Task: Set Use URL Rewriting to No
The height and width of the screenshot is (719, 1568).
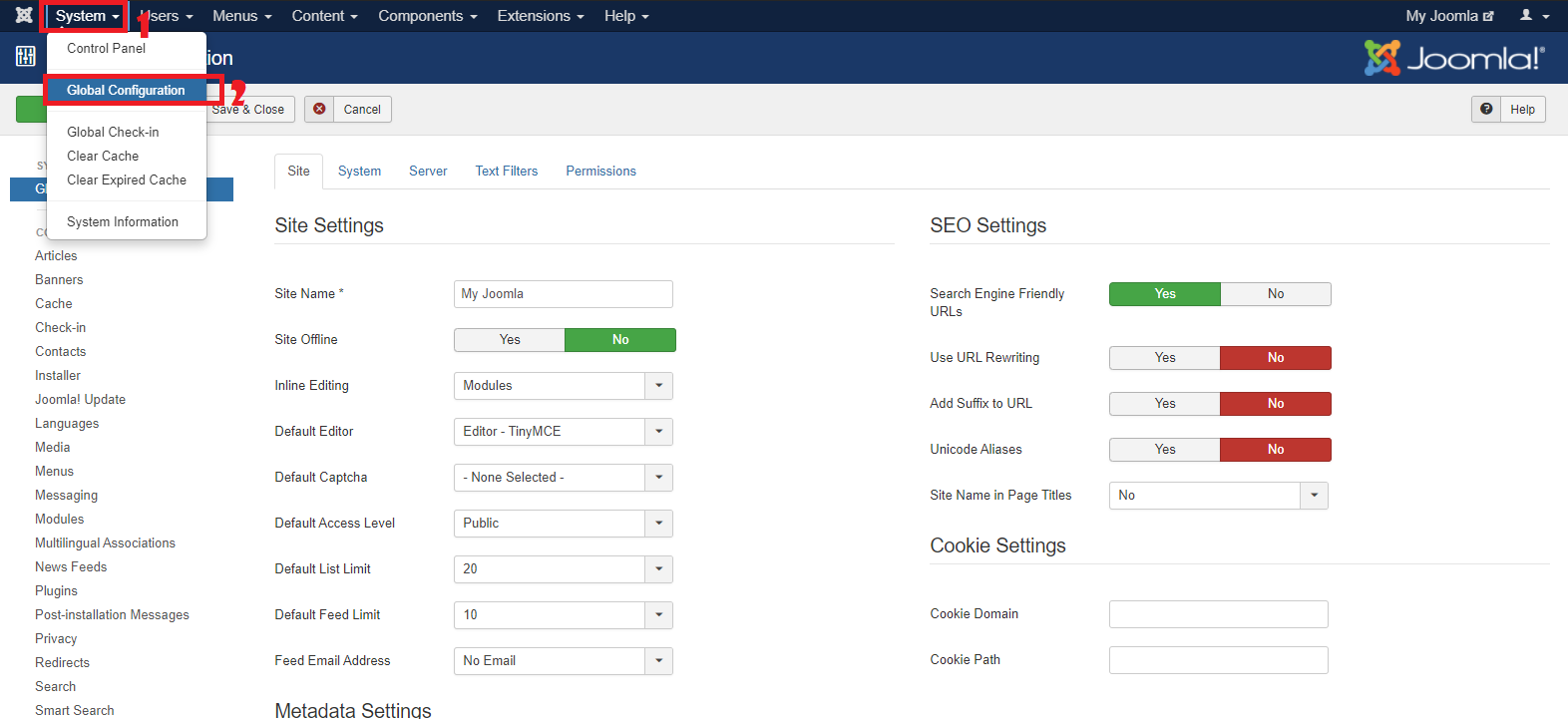Action: (1276, 358)
